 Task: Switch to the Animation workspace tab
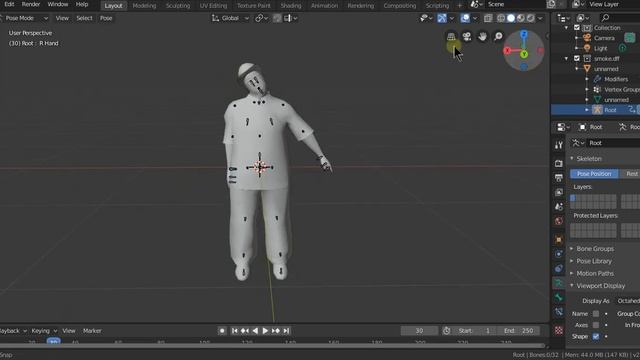tap(324, 6)
